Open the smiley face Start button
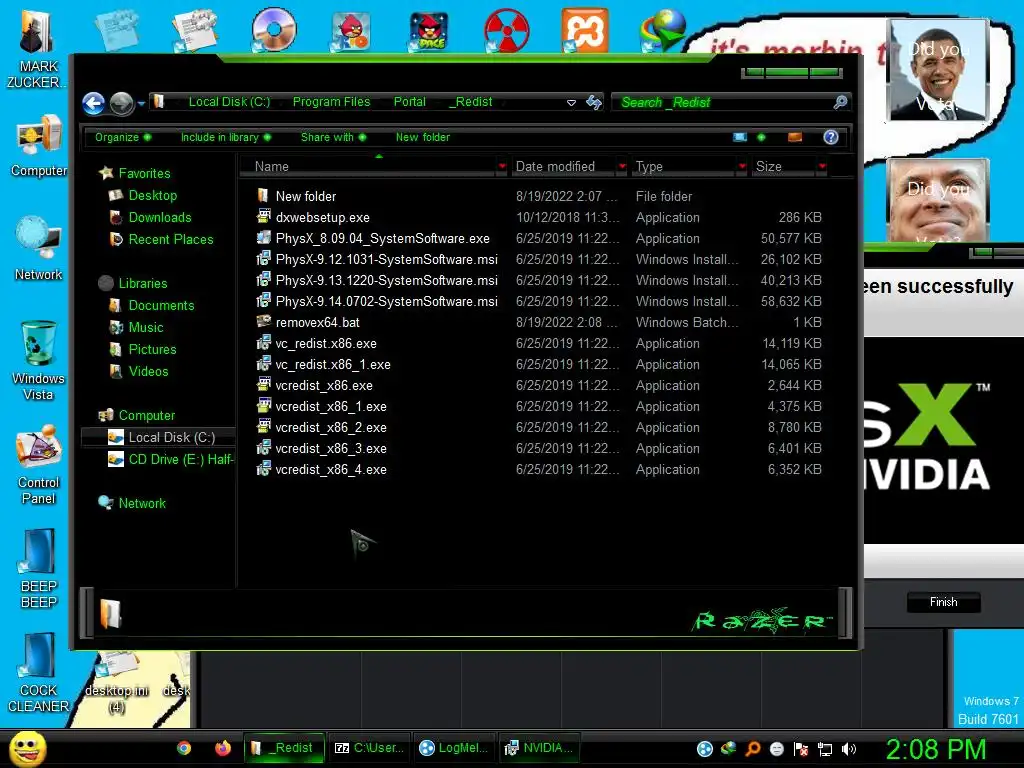Screen dimensions: 1024x768 point(27,748)
